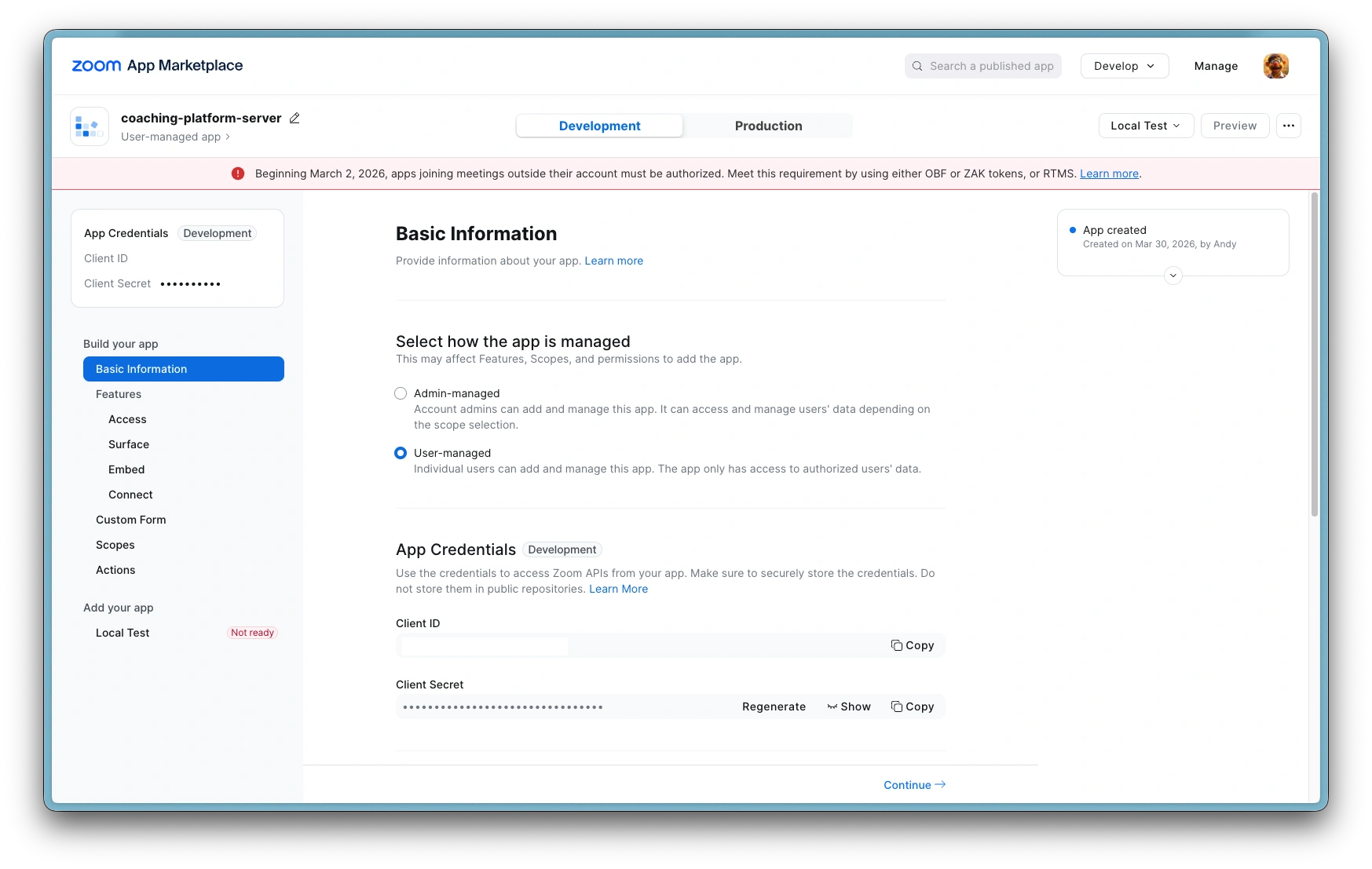The image size is (1372, 869).
Task: Click the page's vertical scrollbar
Action: coord(1314,353)
